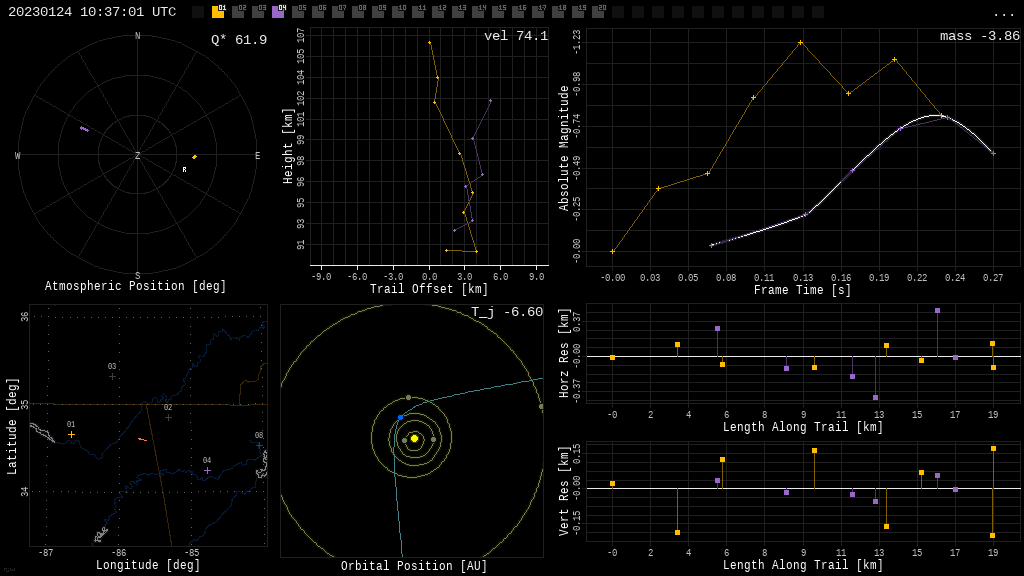Toggle the station 06 indicator square
This screenshot has width=1024, height=576.
[x=318, y=12]
